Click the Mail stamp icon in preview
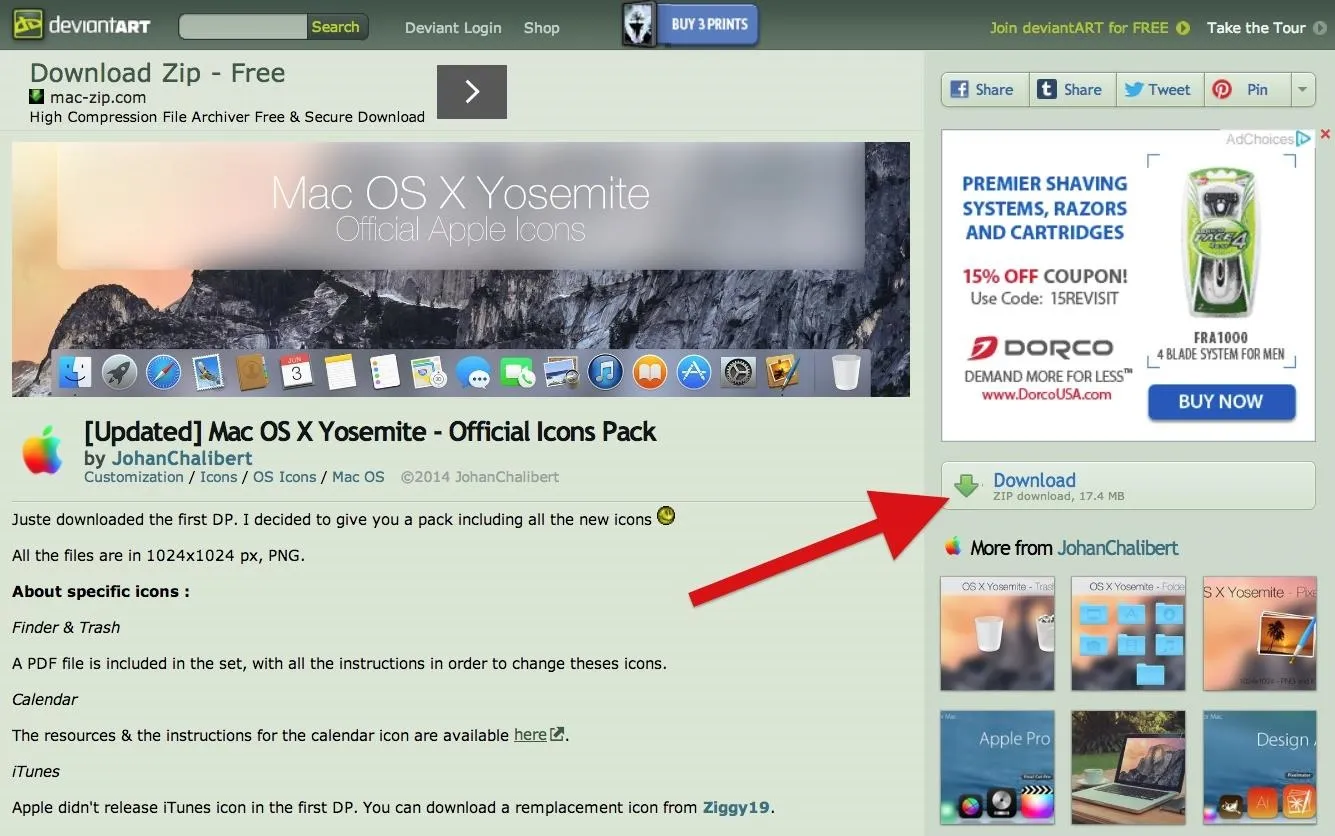 pos(208,373)
